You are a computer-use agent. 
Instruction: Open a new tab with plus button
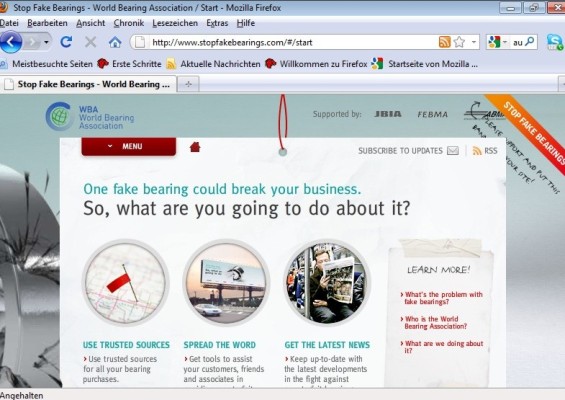(188, 84)
